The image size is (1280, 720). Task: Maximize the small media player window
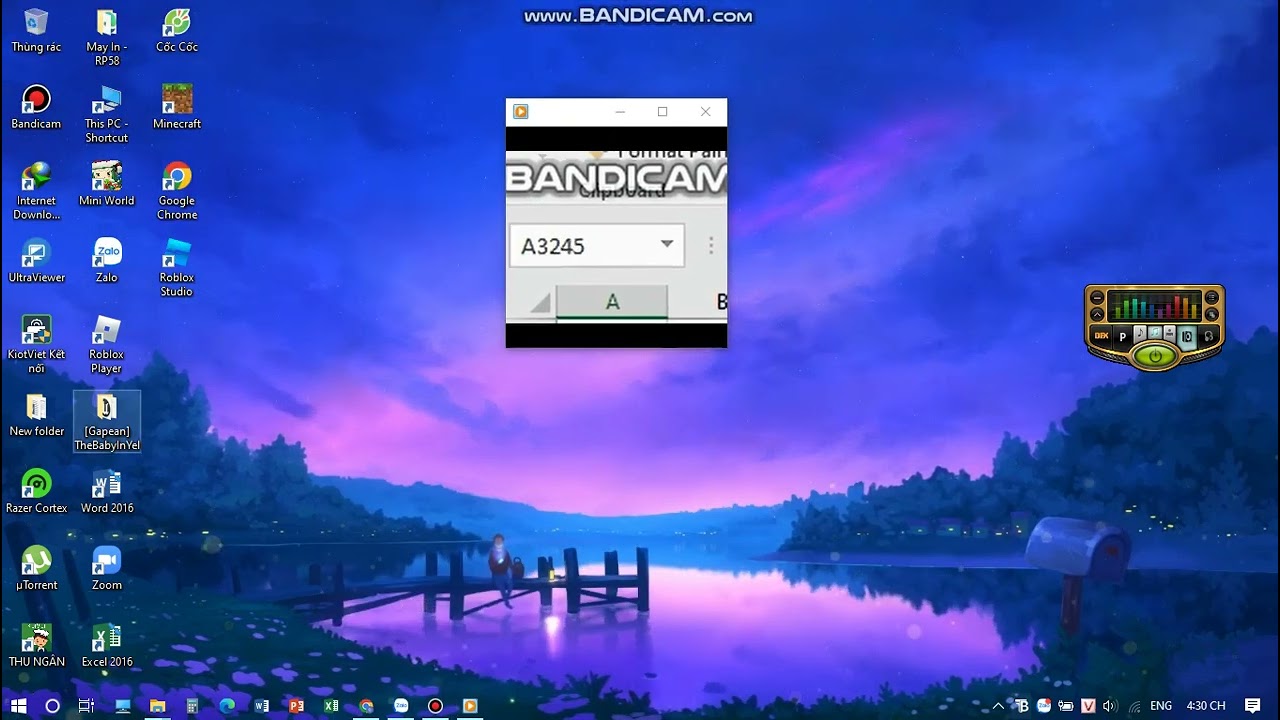coord(662,112)
